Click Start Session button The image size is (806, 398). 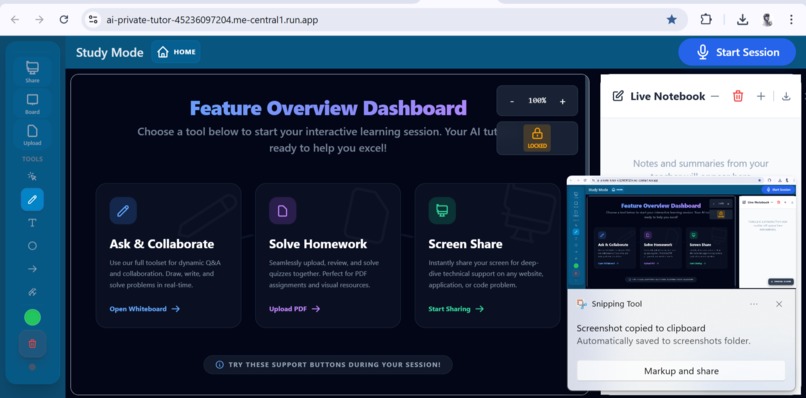(x=737, y=52)
